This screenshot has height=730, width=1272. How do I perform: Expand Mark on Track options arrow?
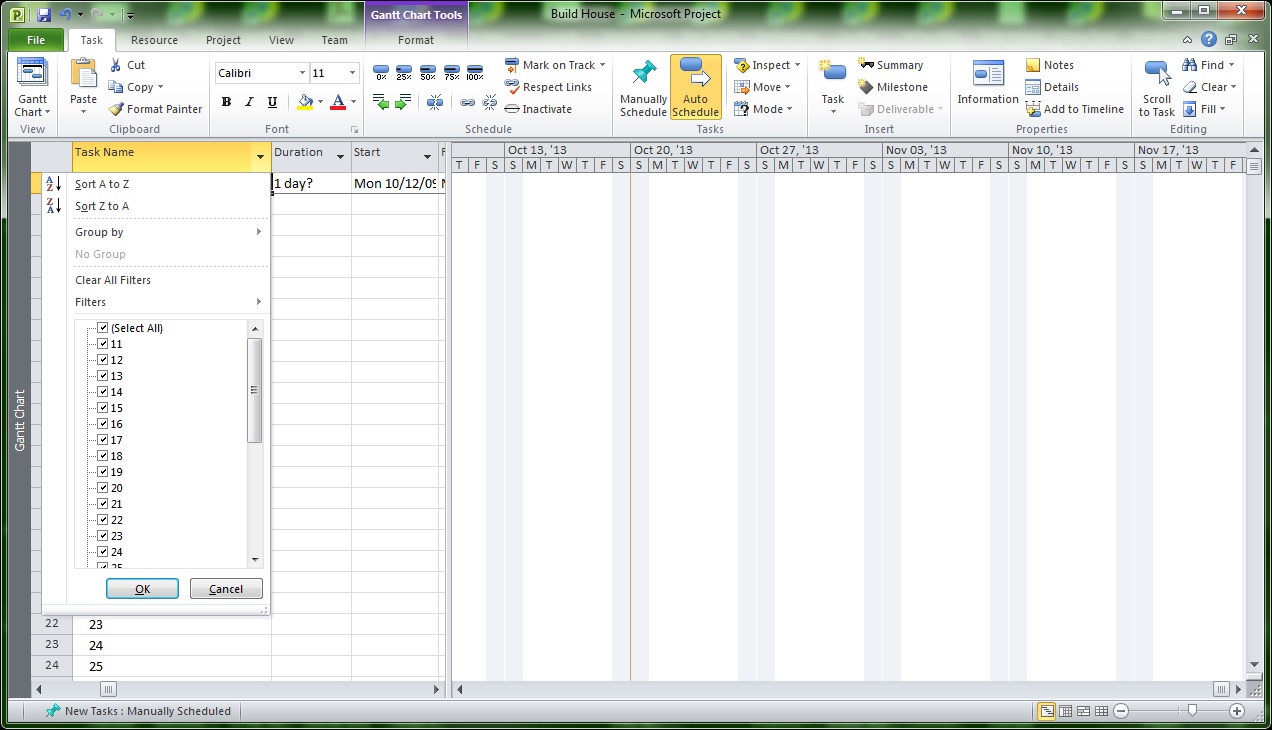(x=602, y=65)
